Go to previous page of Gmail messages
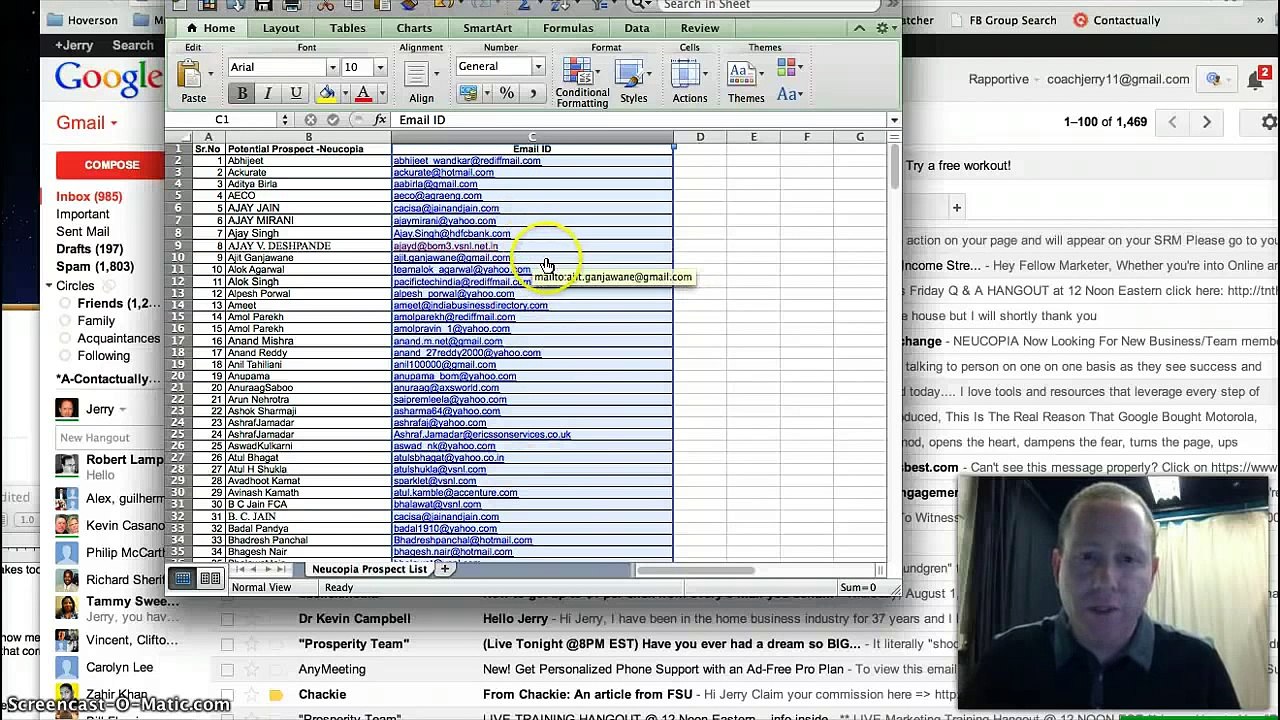The height and width of the screenshot is (720, 1280). (x=1173, y=122)
